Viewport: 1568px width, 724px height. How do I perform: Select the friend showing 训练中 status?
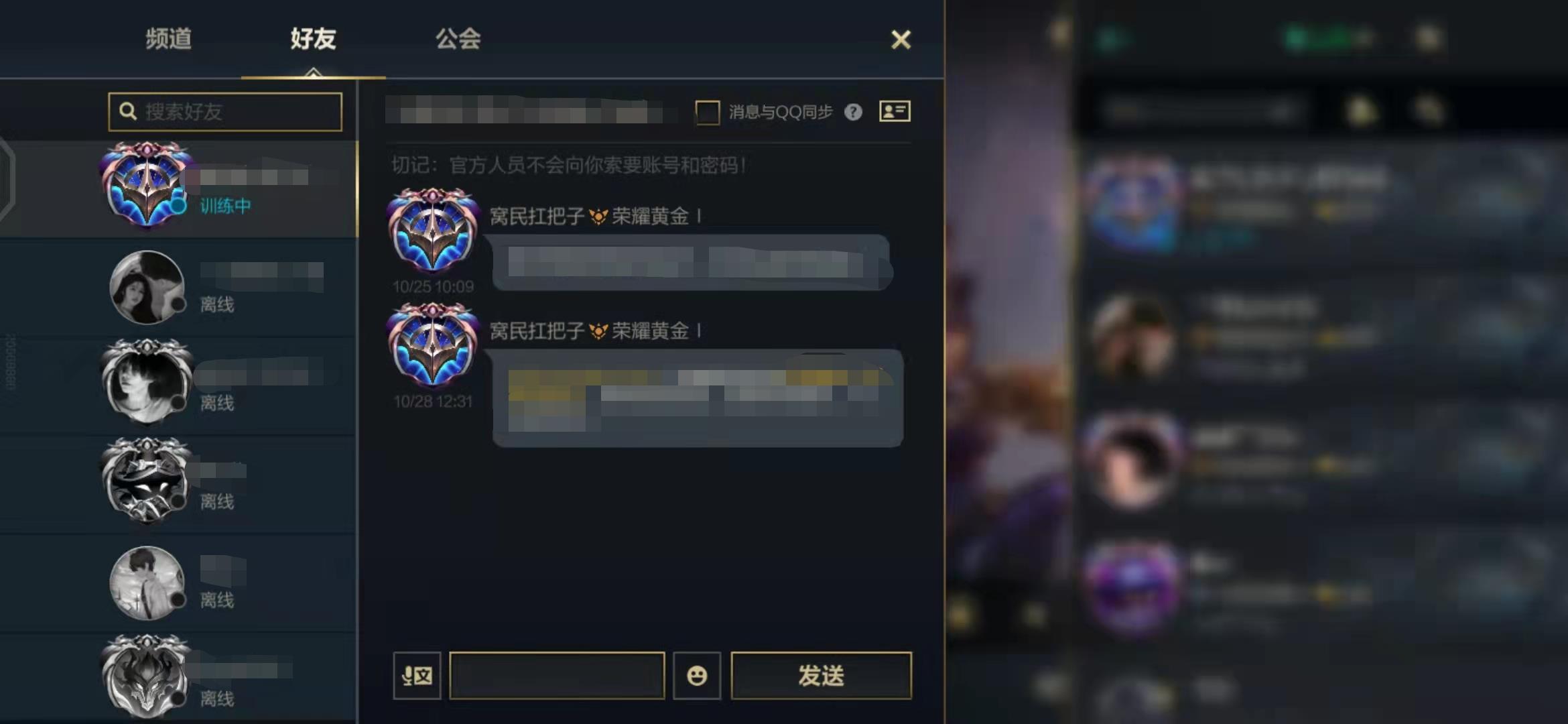click(x=178, y=188)
